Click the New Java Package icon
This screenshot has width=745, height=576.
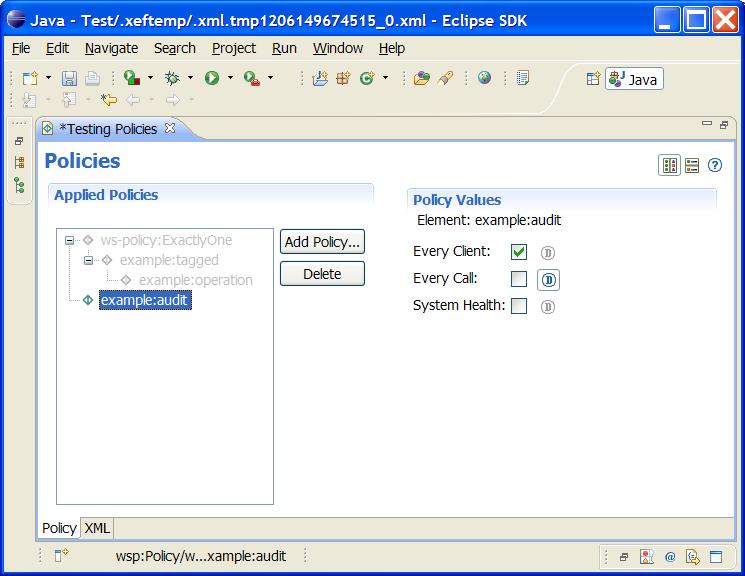tap(344, 78)
